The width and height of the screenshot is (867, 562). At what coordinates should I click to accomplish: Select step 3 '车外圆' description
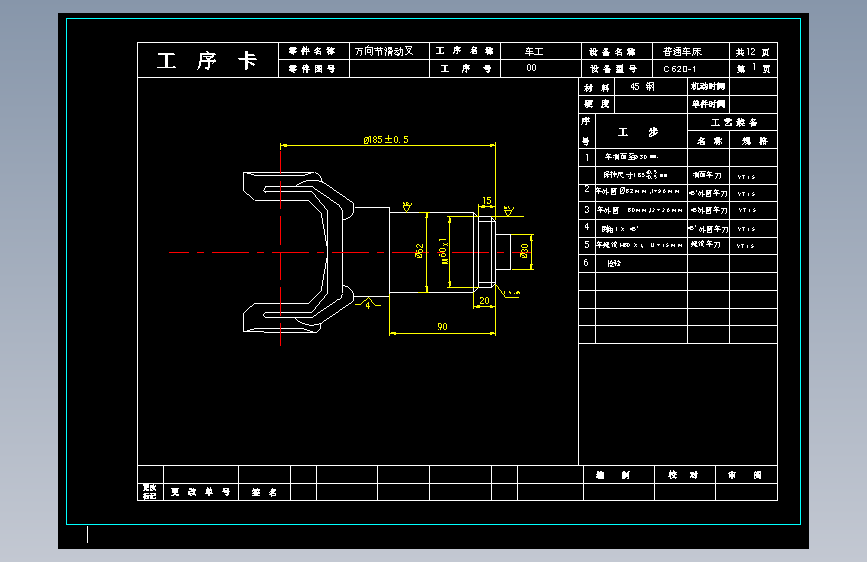pos(640,210)
